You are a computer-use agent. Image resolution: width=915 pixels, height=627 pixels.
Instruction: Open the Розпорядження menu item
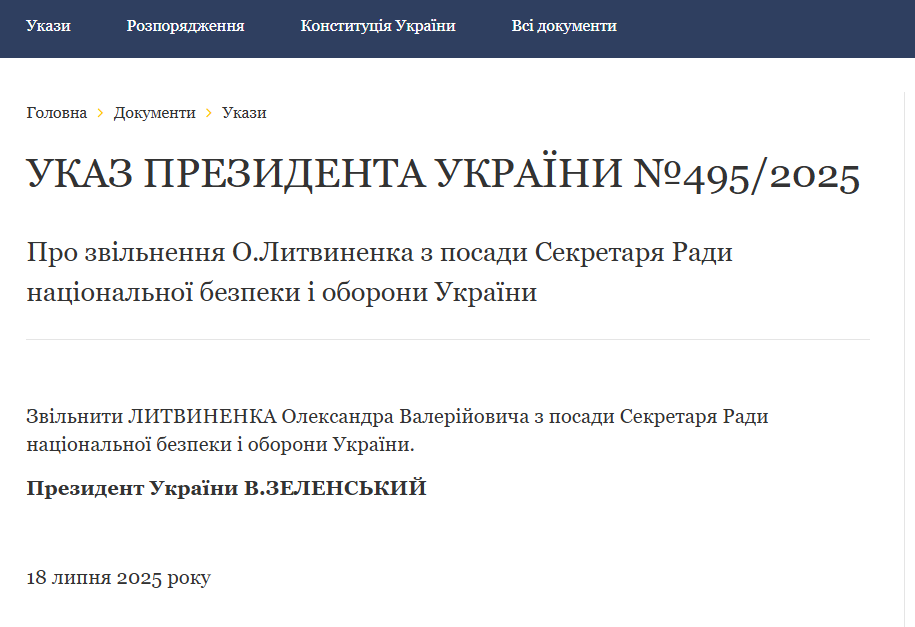tap(185, 26)
